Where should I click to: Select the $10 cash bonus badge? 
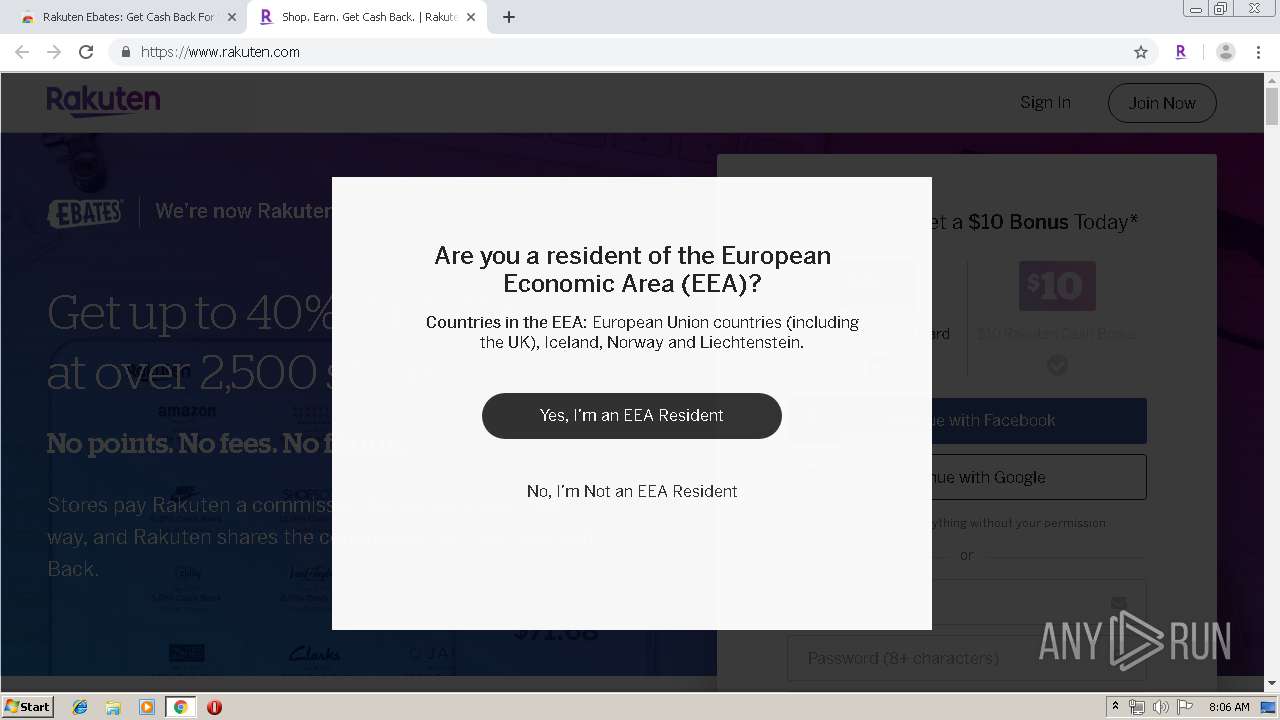pyautogui.click(x=1057, y=286)
